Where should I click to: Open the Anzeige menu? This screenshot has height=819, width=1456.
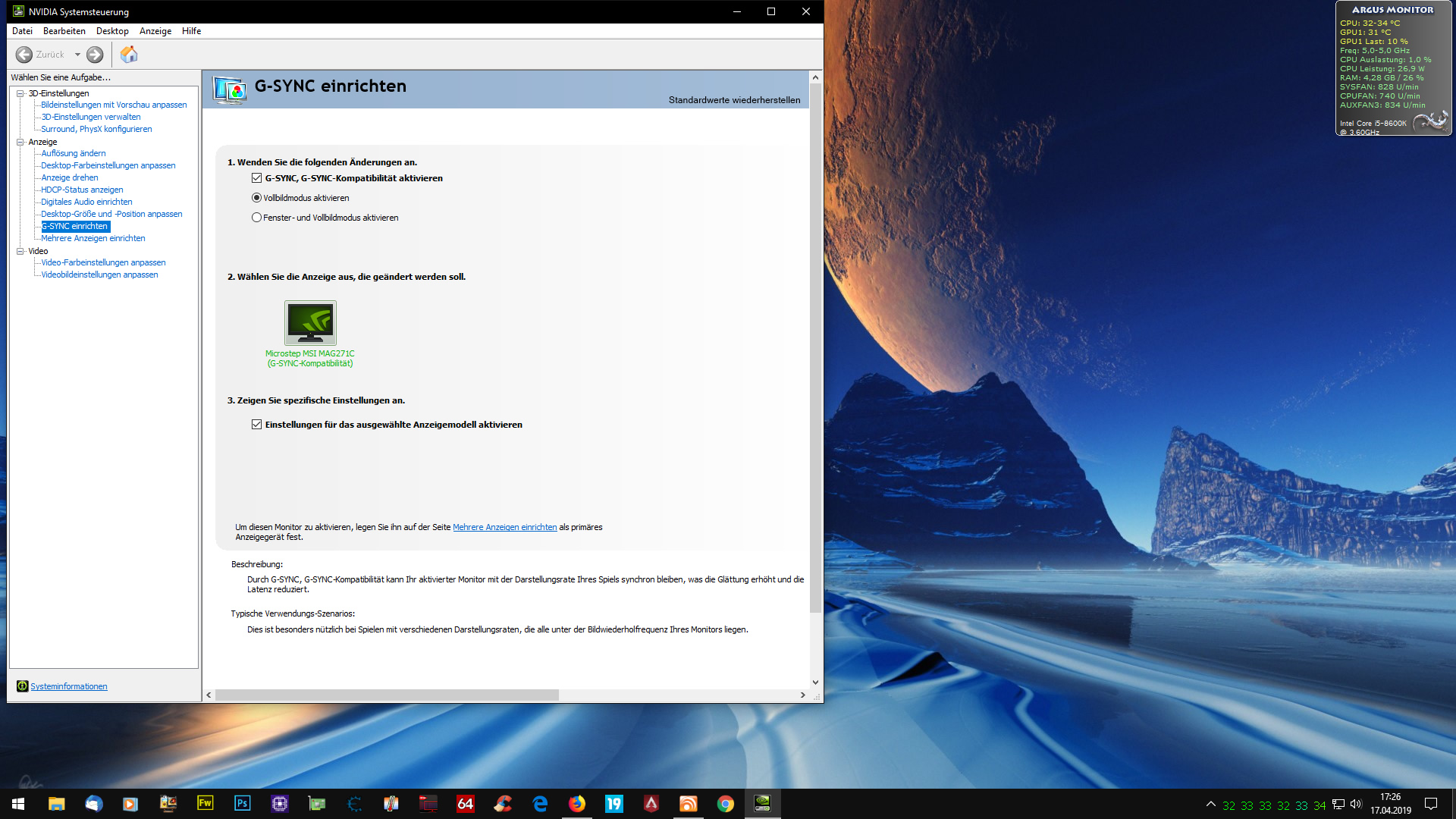(155, 31)
